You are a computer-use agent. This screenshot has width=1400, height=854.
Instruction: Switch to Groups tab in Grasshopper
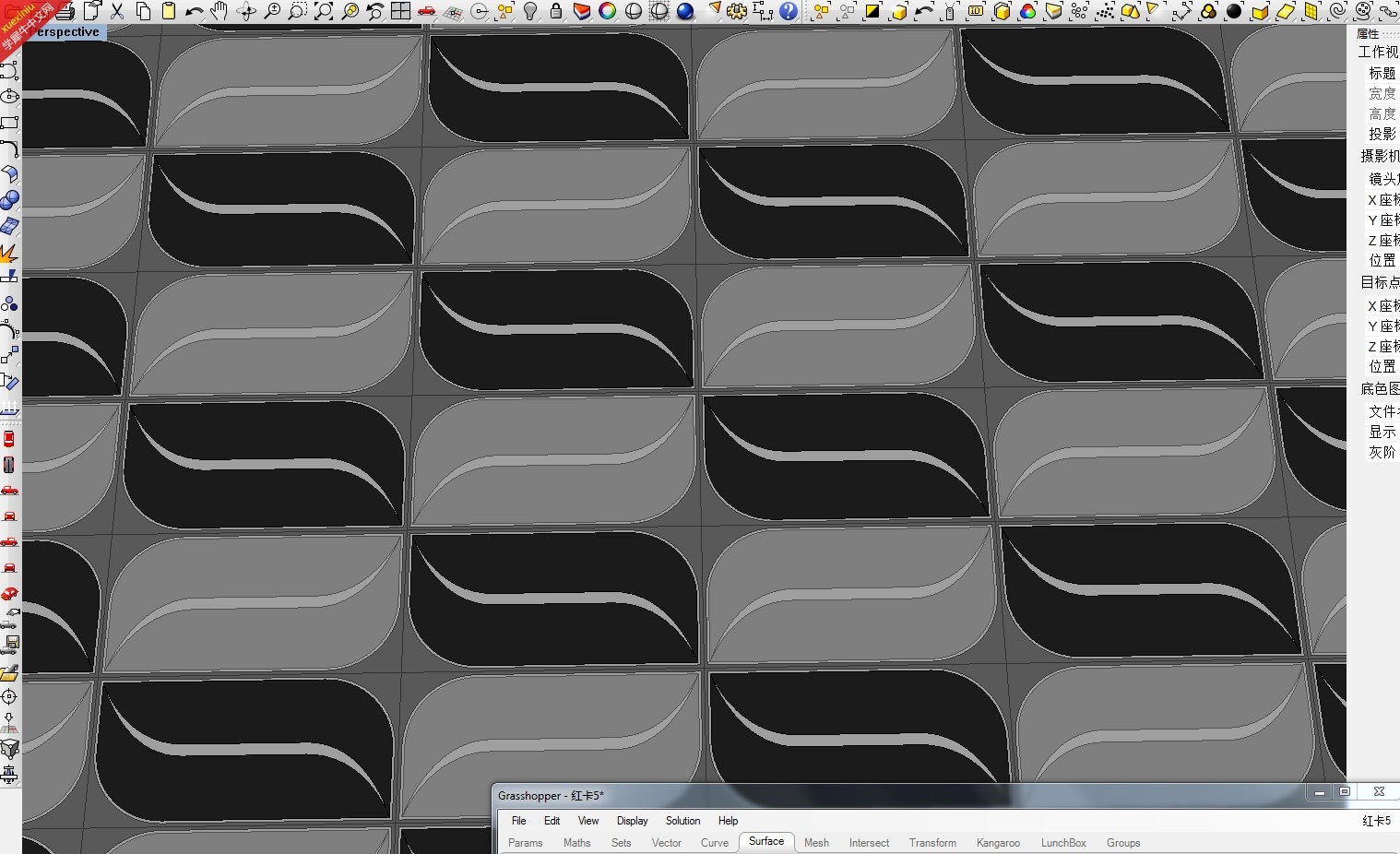(x=1124, y=843)
